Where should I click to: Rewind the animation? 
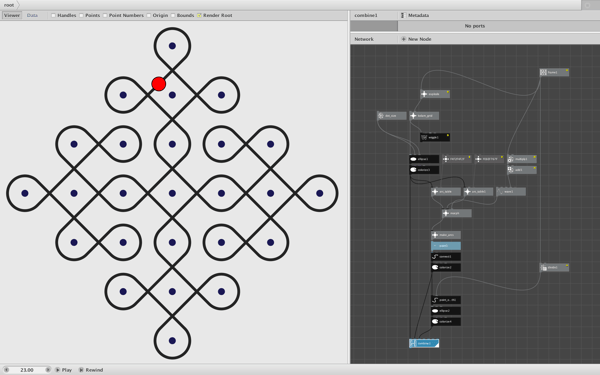tap(91, 370)
